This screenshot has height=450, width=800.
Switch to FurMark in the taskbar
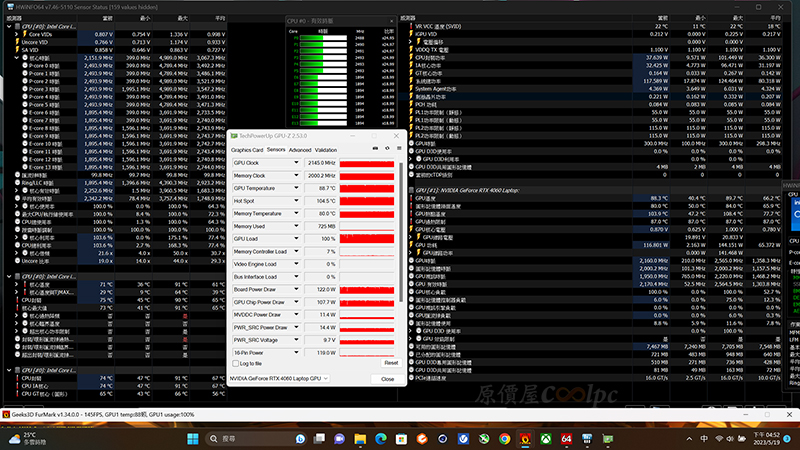(x=525, y=439)
